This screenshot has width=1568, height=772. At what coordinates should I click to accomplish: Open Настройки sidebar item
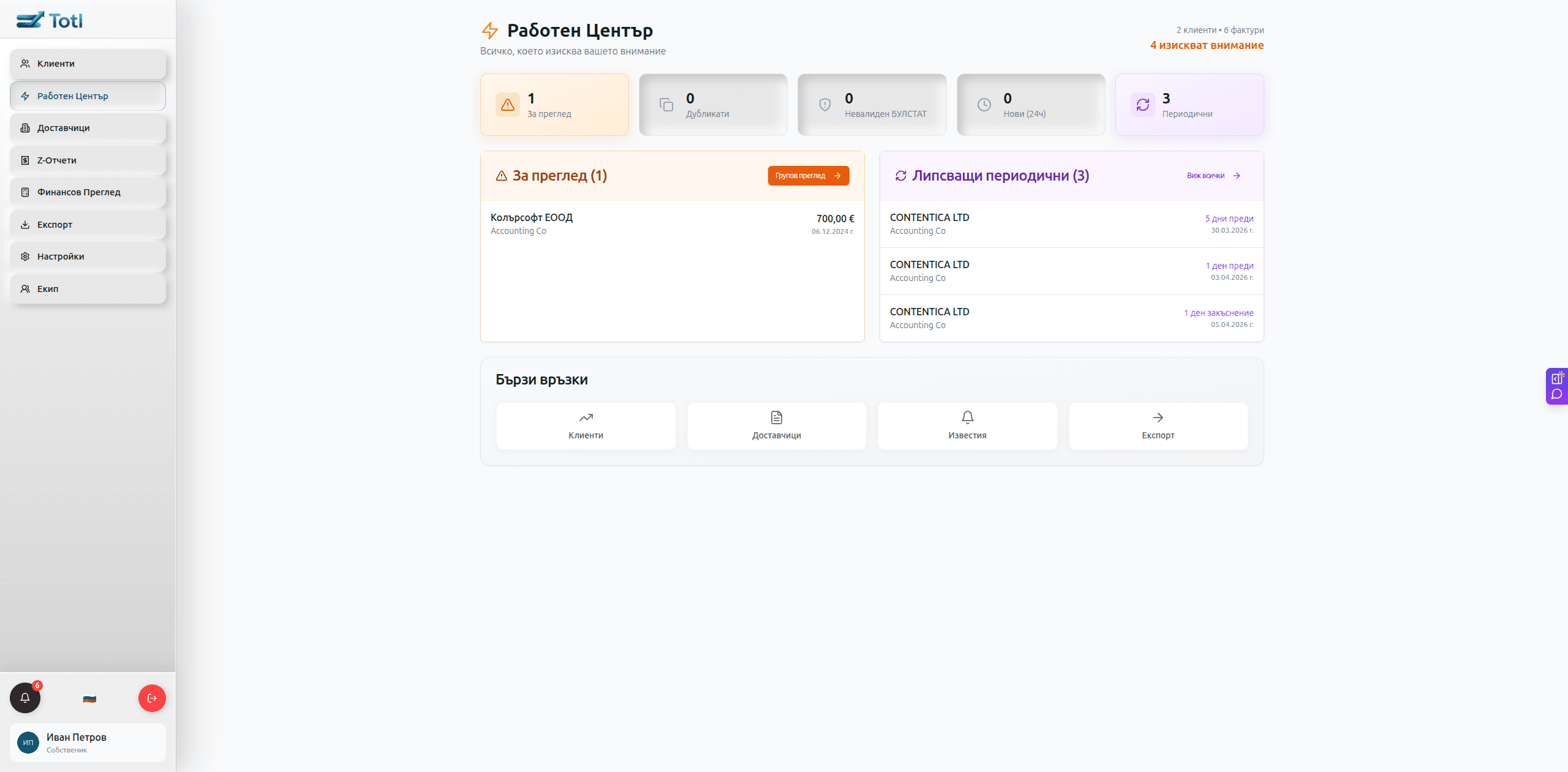pos(88,257)
